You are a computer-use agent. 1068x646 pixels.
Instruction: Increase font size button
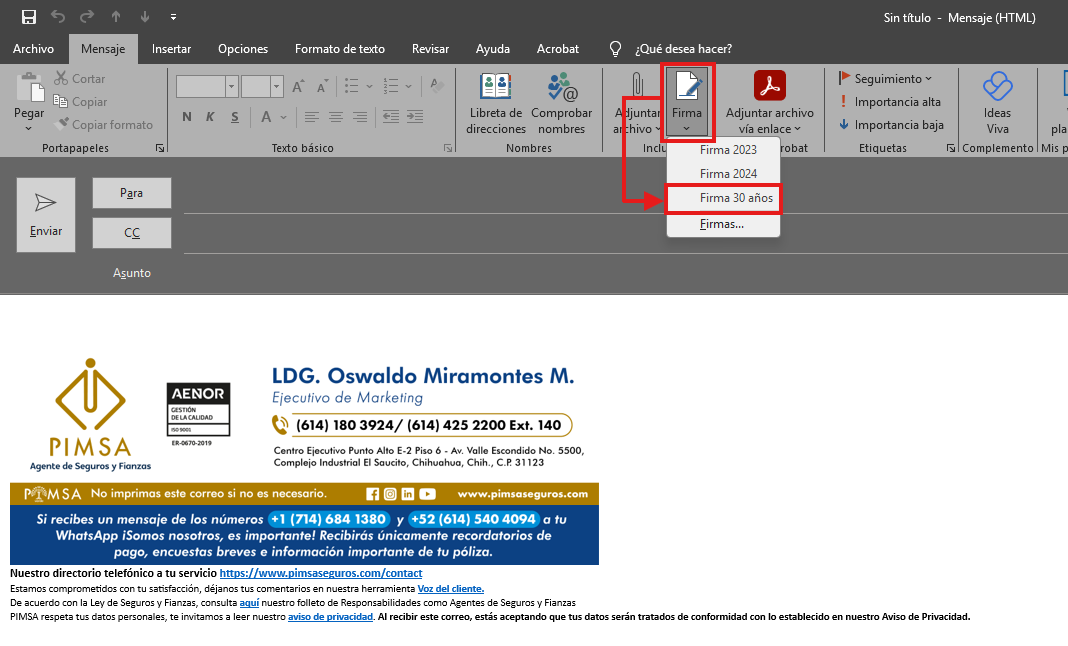(298, 87)
